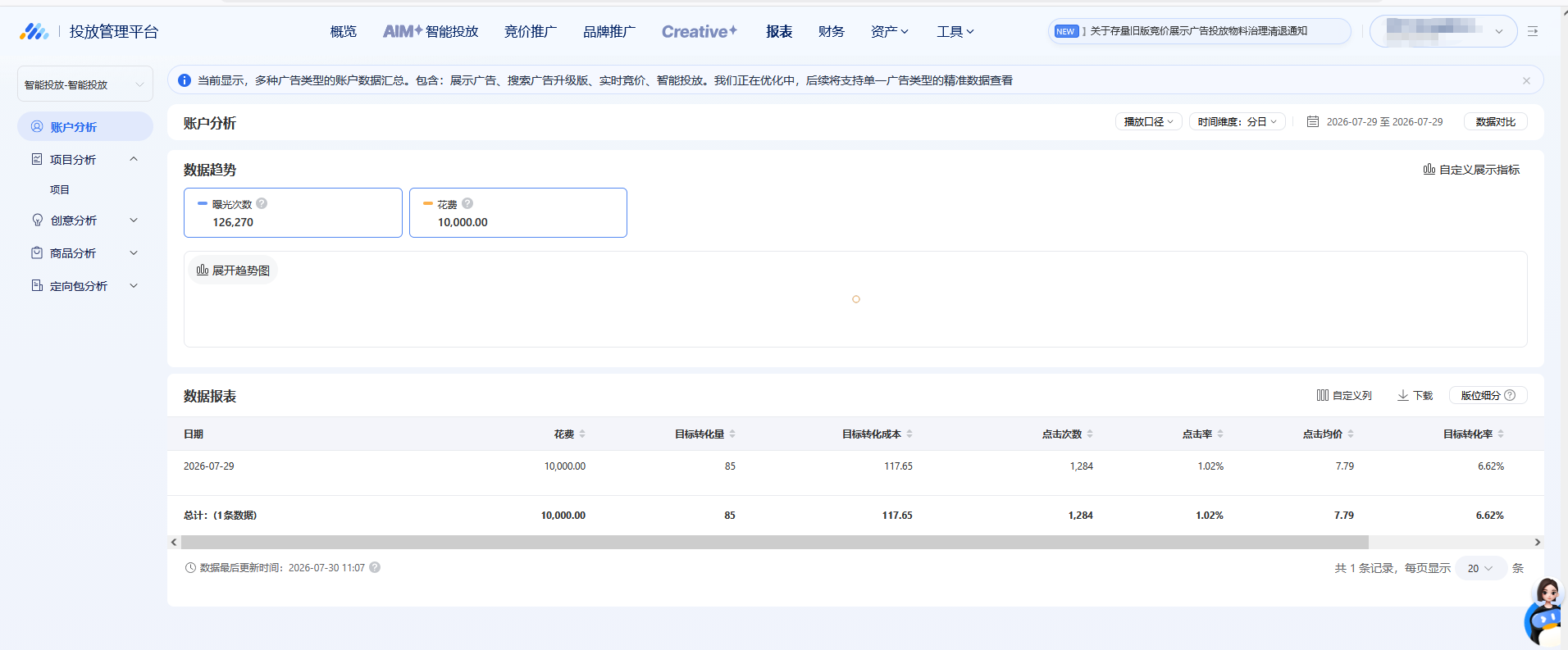This screenshot has height=650, width=1568.
Task: Go to 财务 tab
Action: (x=831, y=31)
